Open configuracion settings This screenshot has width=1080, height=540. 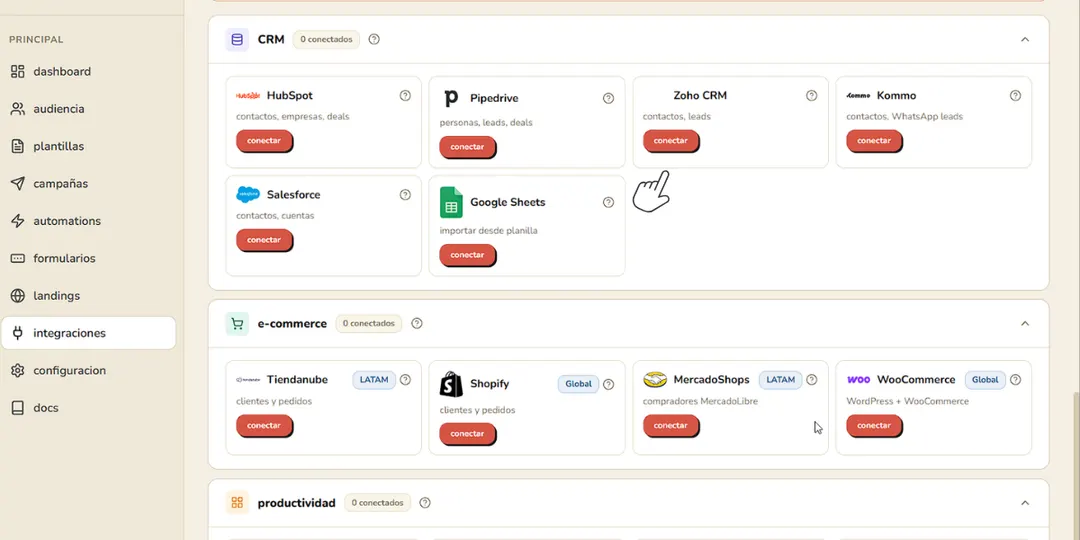click(88, 371)
